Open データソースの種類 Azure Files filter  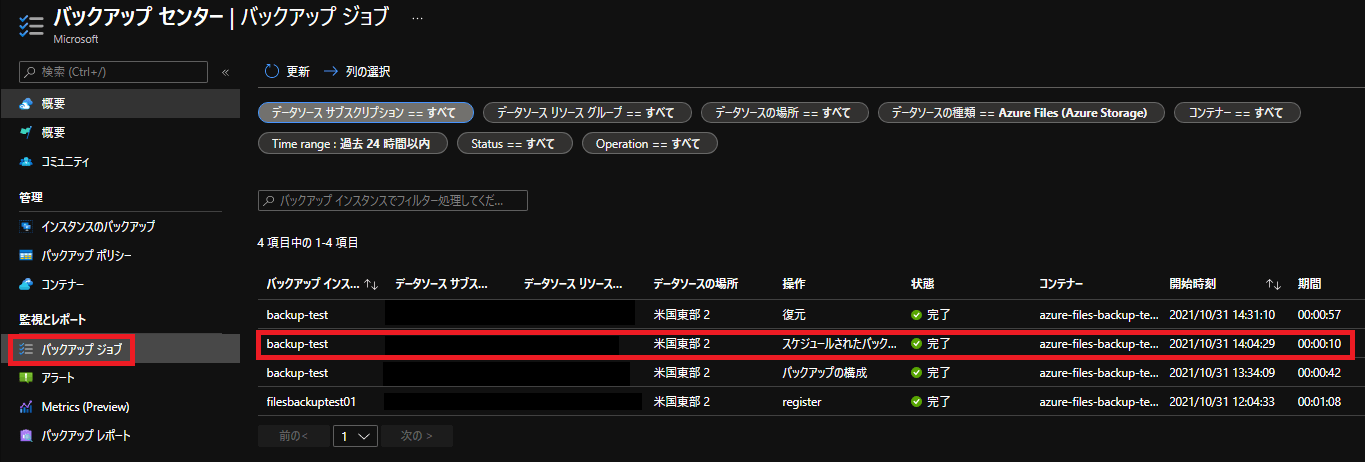pos(1021,113)
